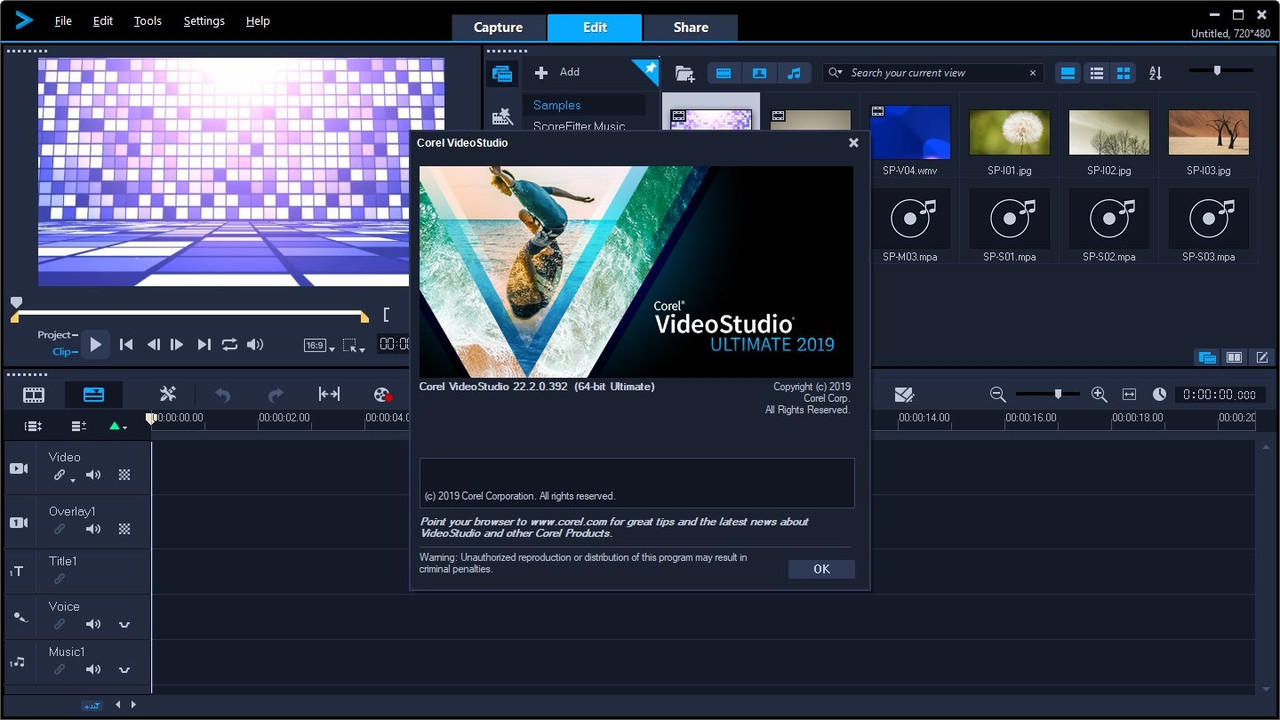Show all visible tracks icon
Viewport: 1280px width, 720px height.
click(x=33, y=426)
